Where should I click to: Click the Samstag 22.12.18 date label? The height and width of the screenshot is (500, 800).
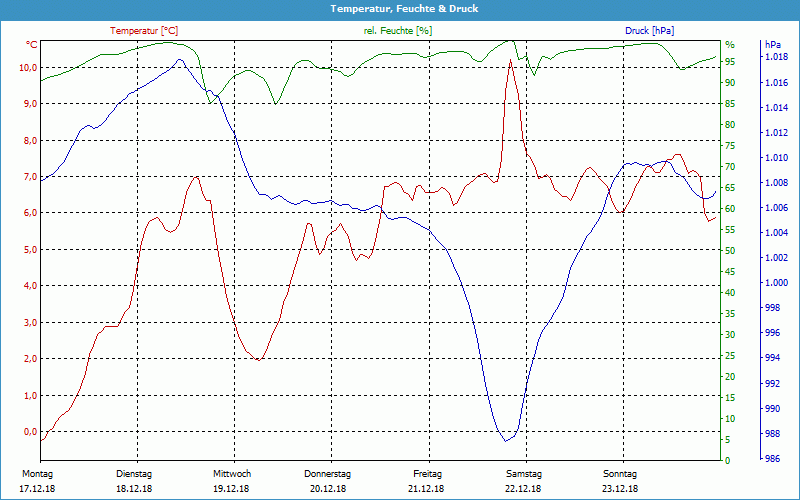523,481
